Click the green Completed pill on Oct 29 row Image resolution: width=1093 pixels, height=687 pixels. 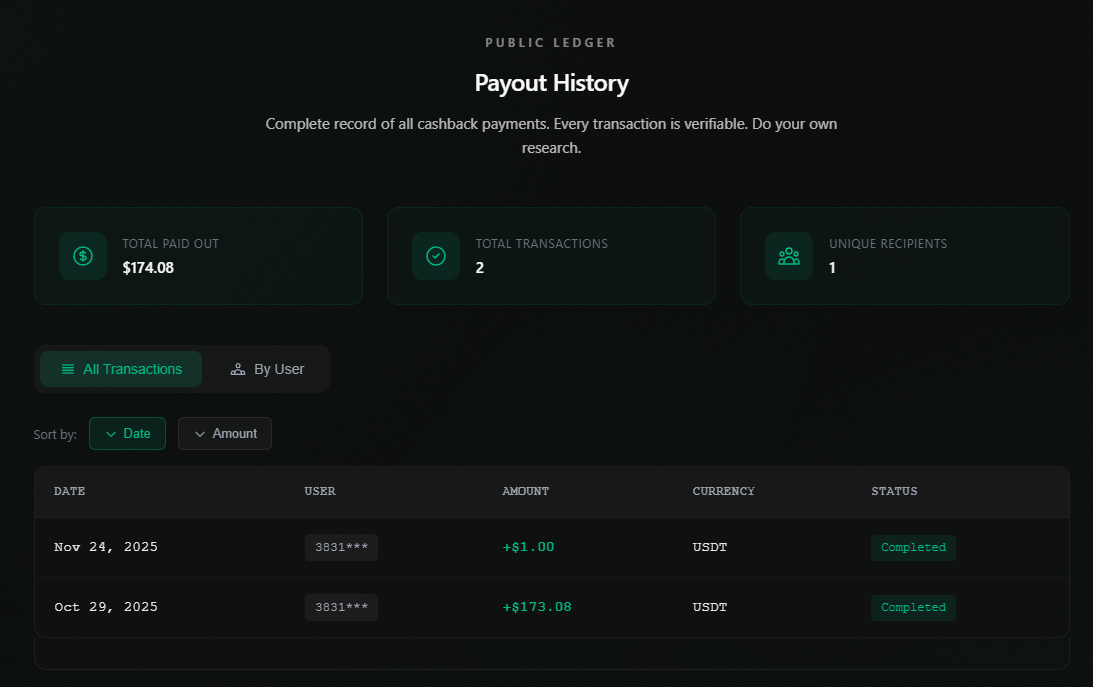[x=913, y=607]
